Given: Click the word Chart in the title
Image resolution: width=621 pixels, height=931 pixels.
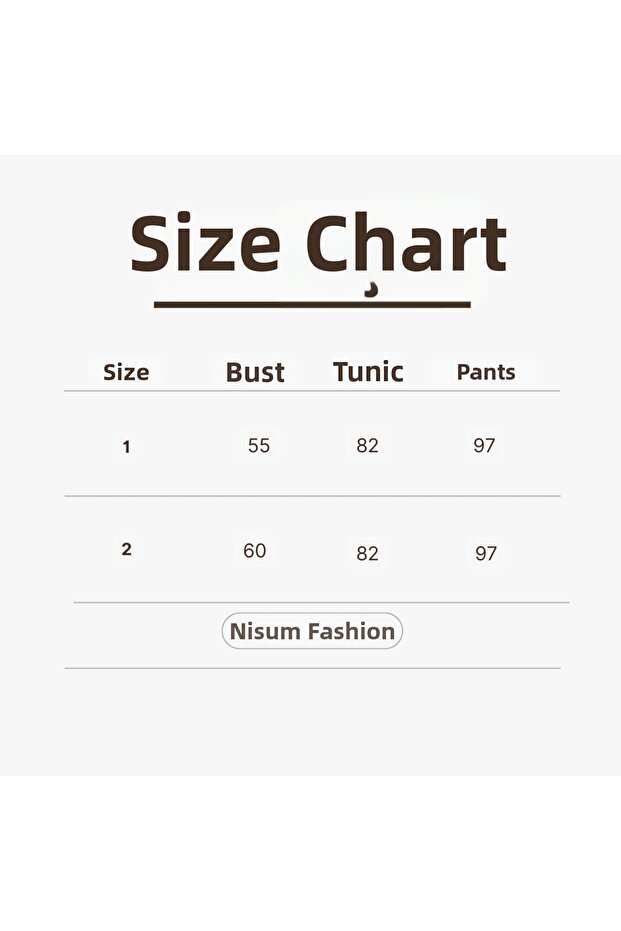Looking at the screenshot, I should 406,245.
